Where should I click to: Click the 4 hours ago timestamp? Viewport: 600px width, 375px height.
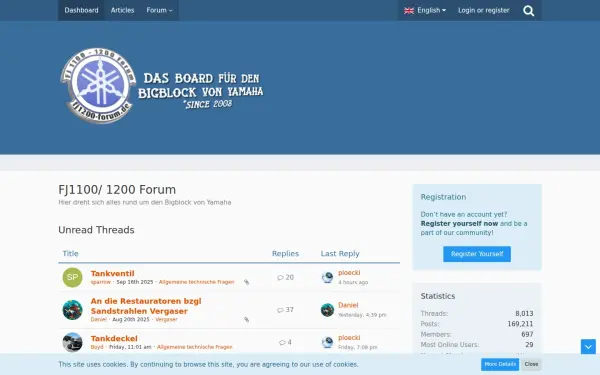click(353, 282)
